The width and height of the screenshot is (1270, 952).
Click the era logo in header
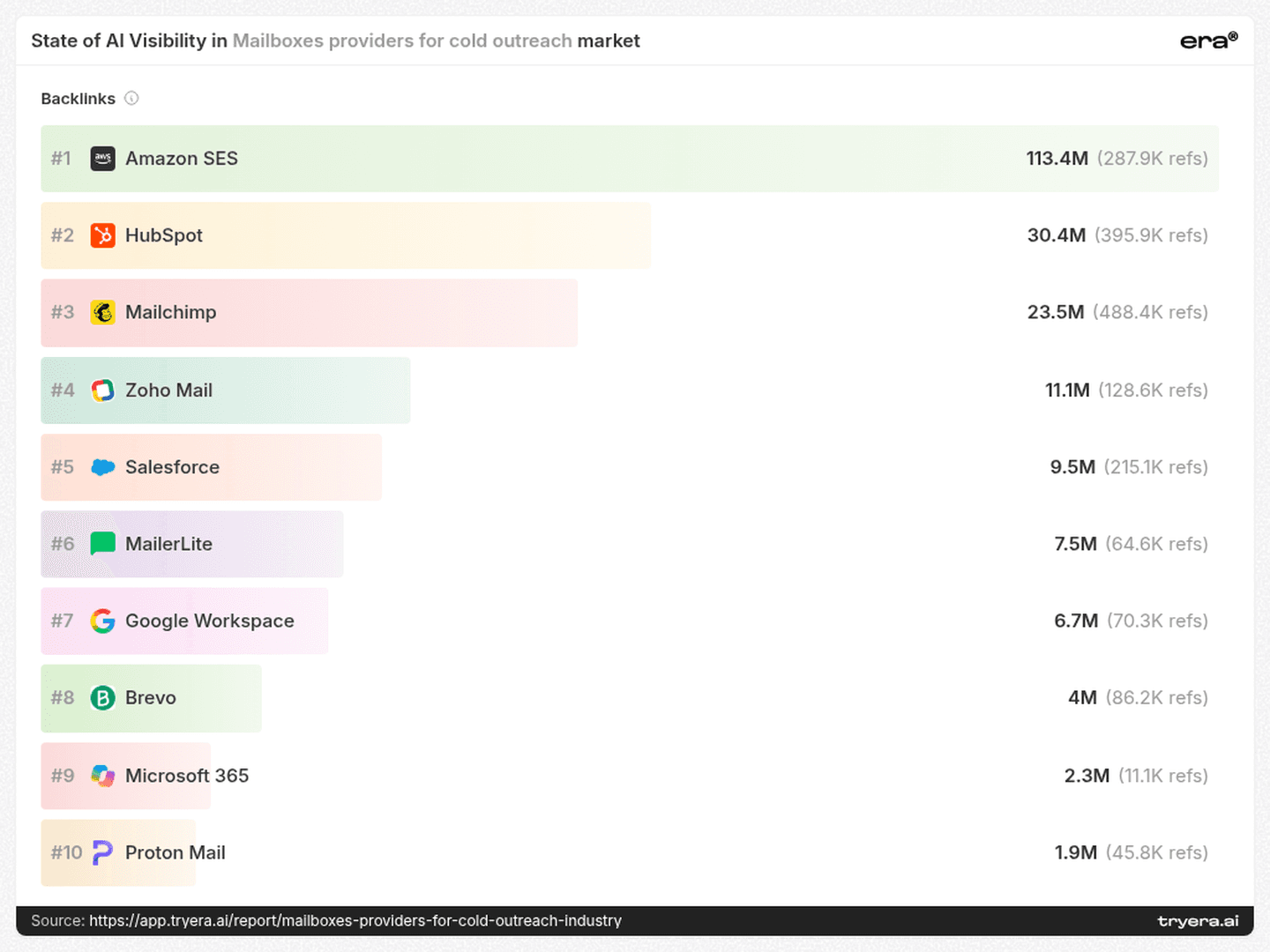tap(1209, 41)
